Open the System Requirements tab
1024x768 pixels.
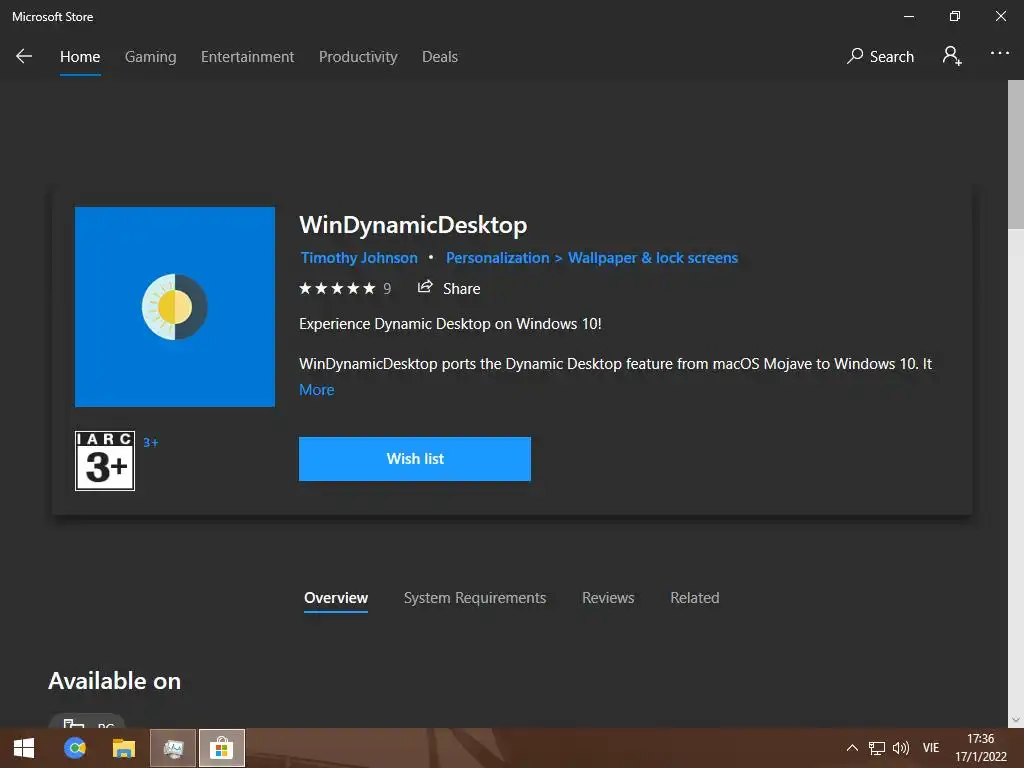tap(475, 598)
